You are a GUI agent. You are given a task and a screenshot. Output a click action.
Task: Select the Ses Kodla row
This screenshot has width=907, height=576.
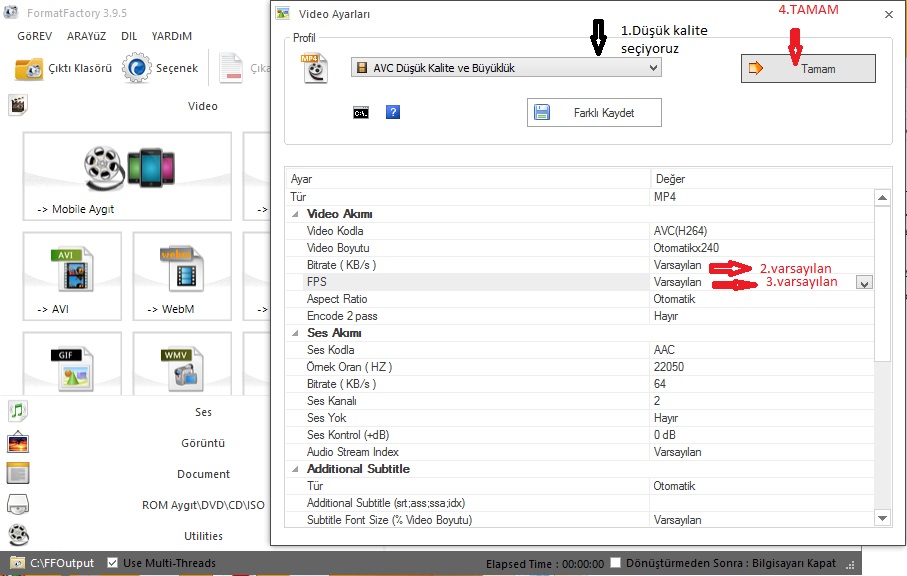tap(580, 350)
